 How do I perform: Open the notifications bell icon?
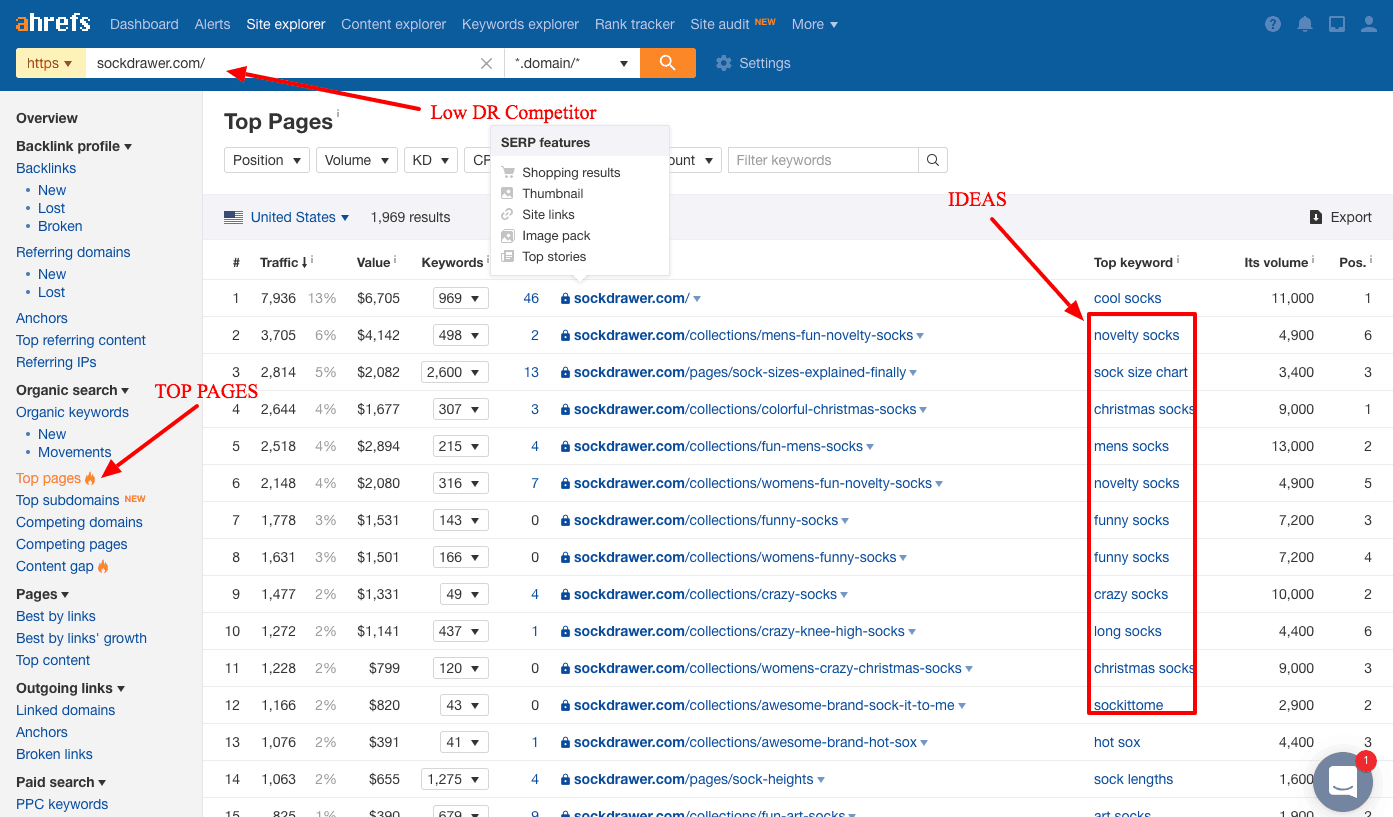click(x=1305, y=24)
